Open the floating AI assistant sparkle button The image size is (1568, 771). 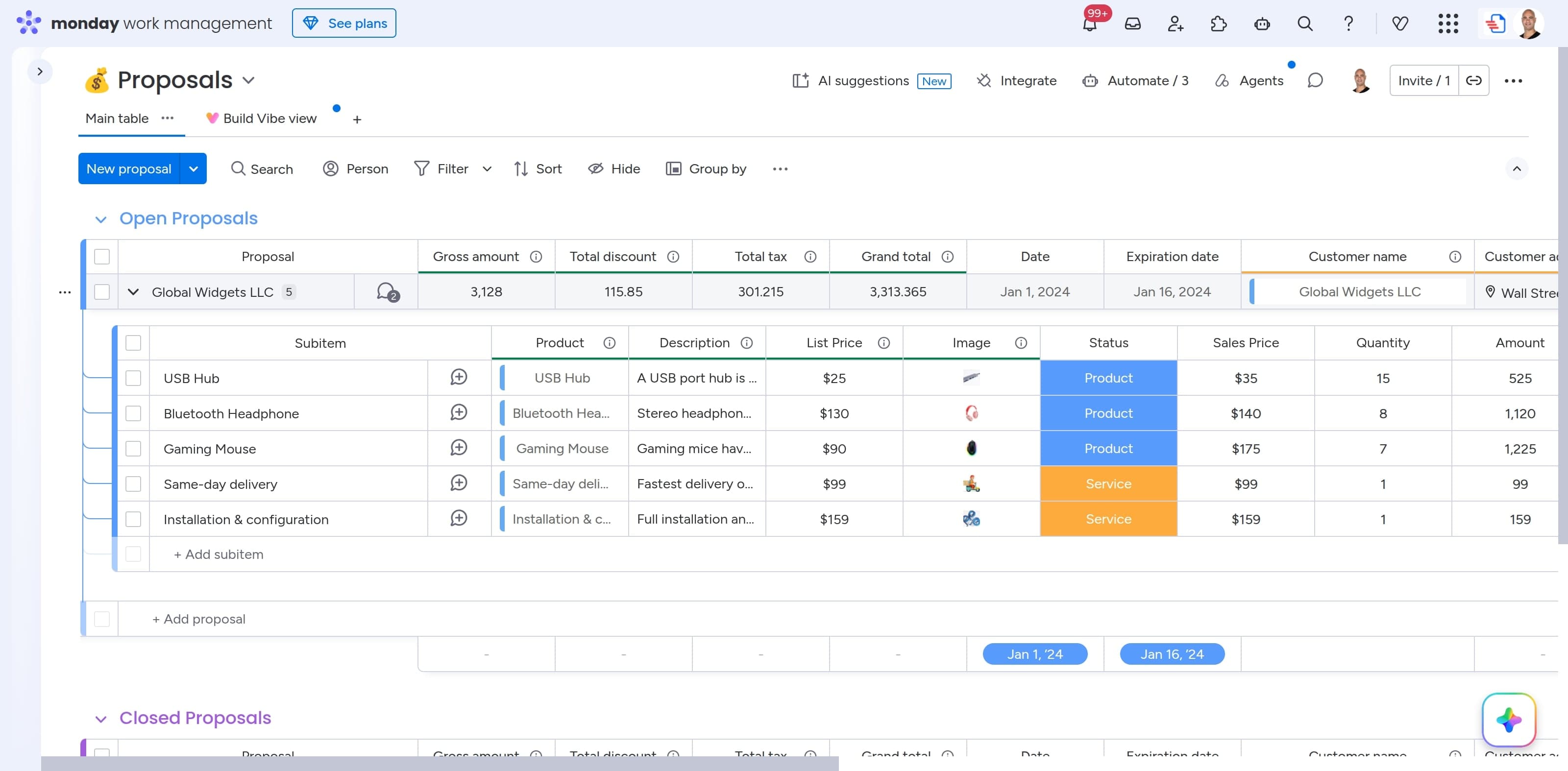pos(1508,719)
